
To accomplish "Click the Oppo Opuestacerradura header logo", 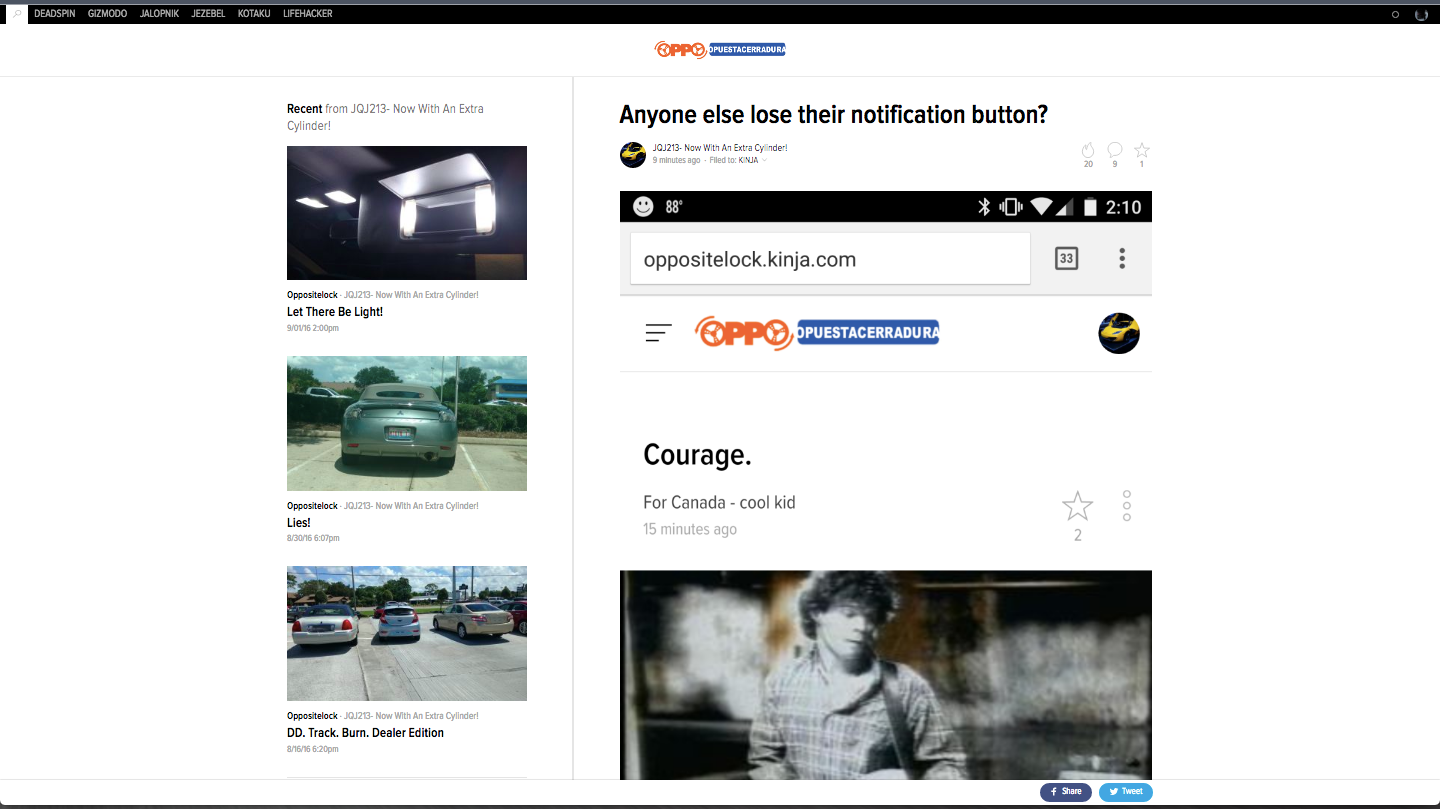I will click(720, 49).
